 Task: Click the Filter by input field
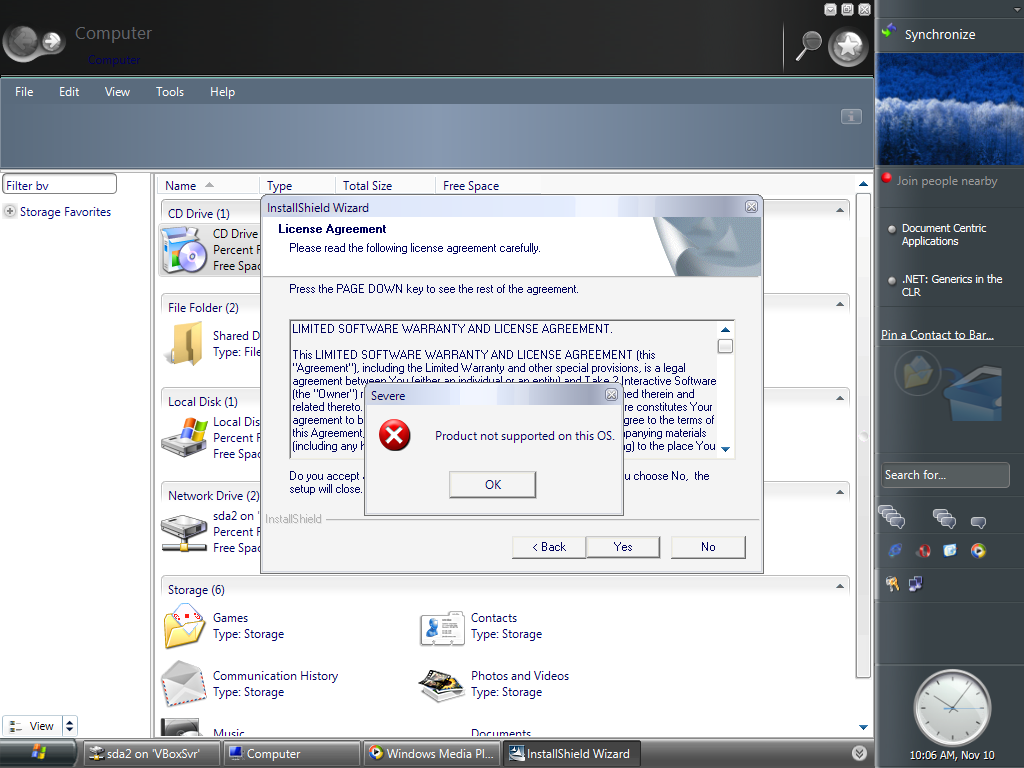pyautogui.click(x=60, y=185)
